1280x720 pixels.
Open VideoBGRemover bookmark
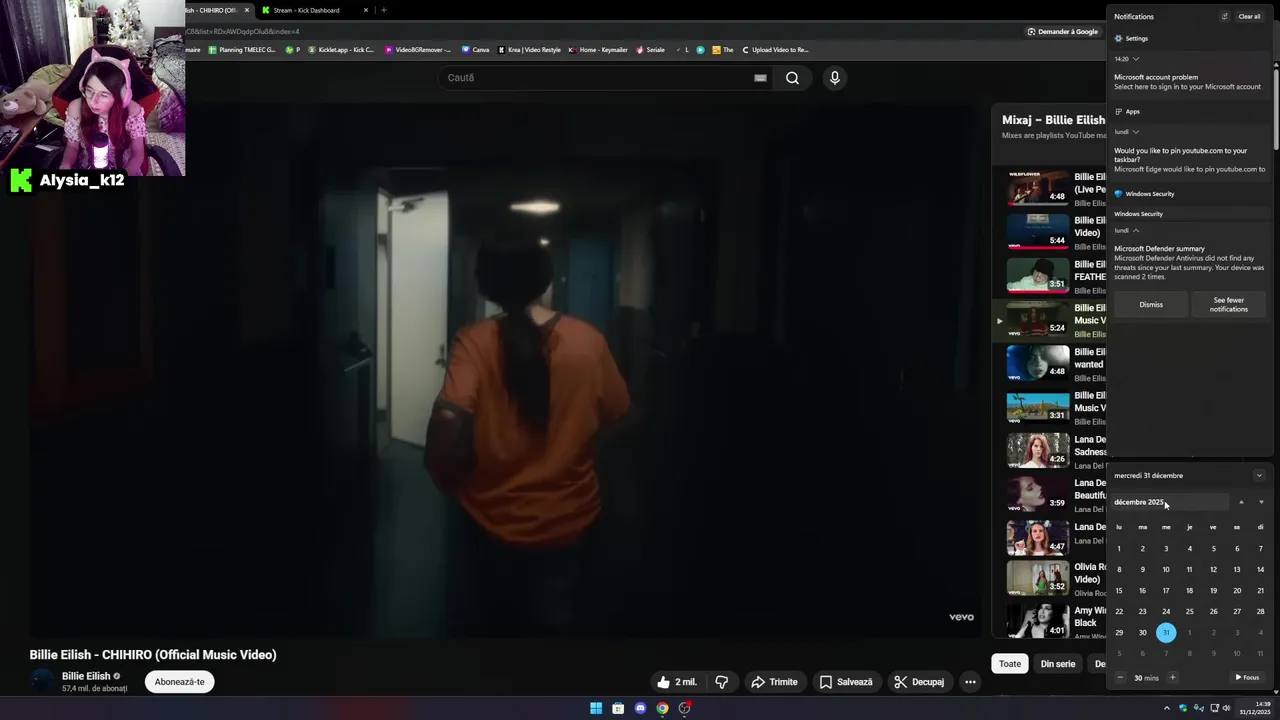[418, 50]
